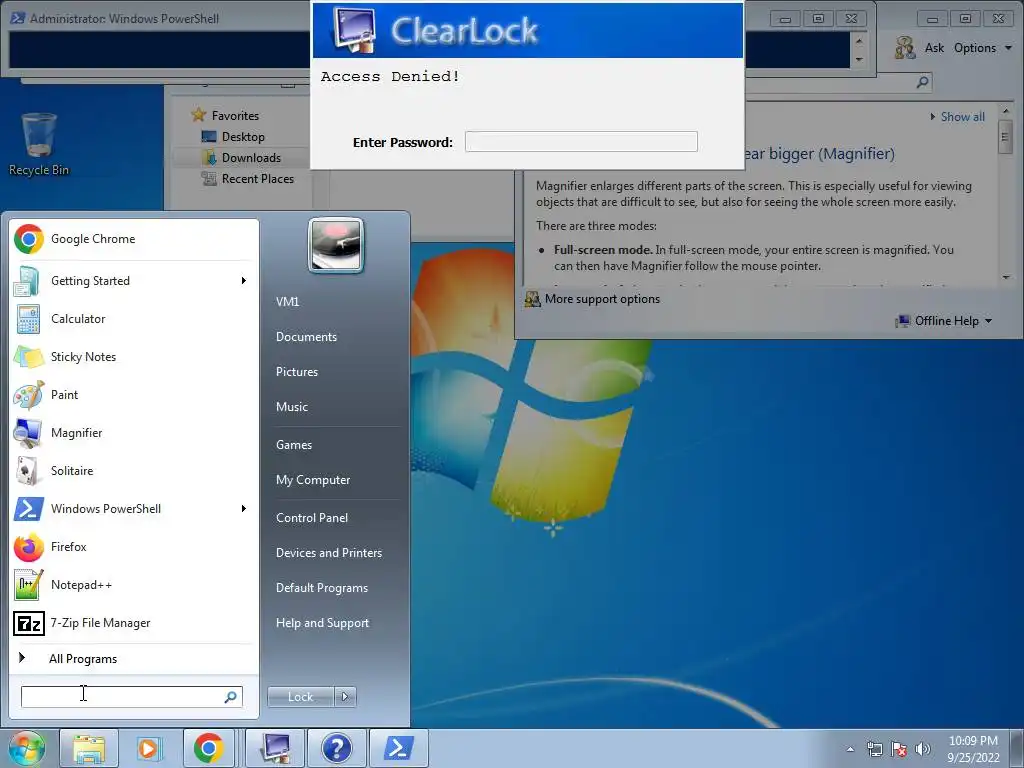Click the taskbar clock and date
1024x768 pixels.
pos(973,749)
